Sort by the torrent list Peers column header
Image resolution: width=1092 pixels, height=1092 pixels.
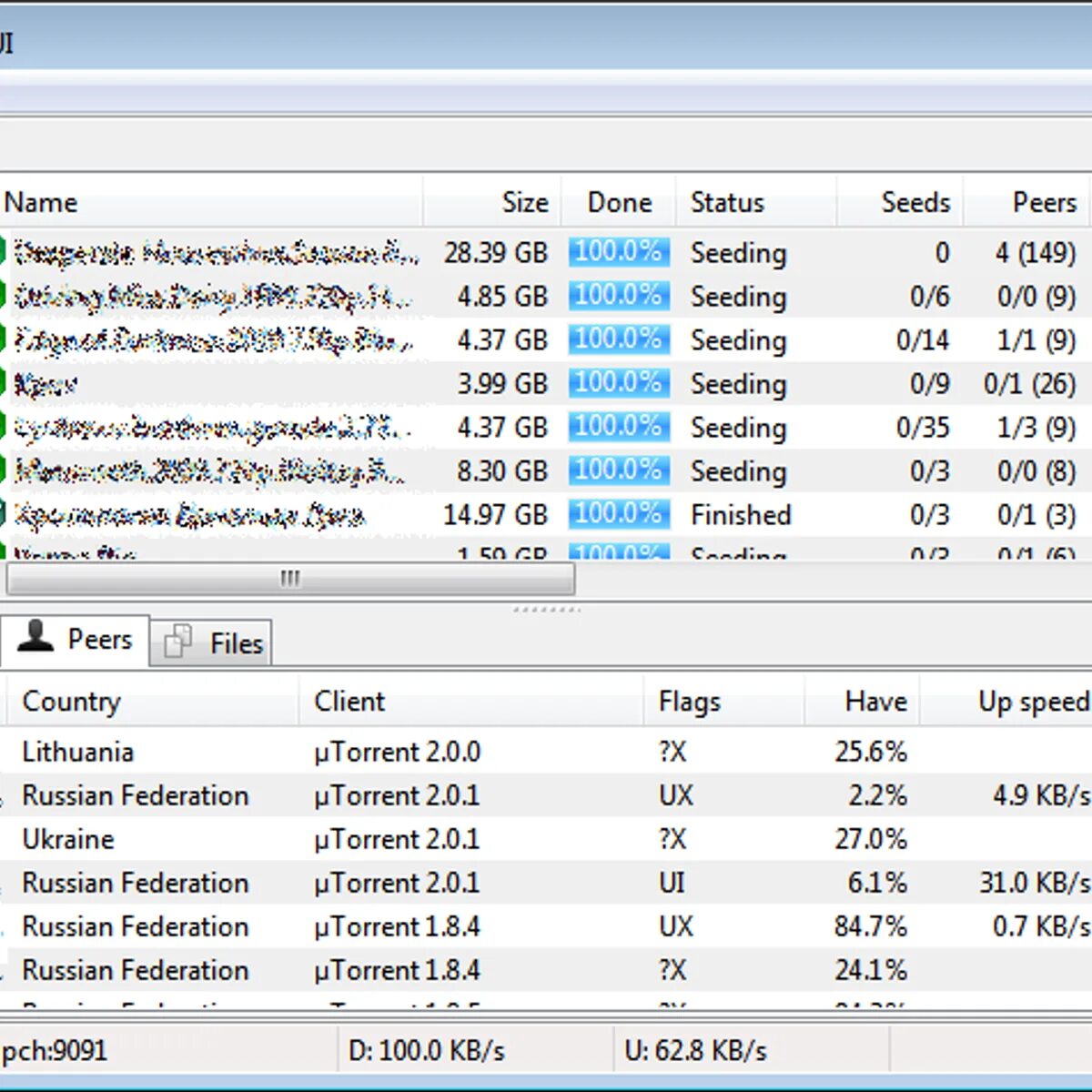tap(1027, 202)
